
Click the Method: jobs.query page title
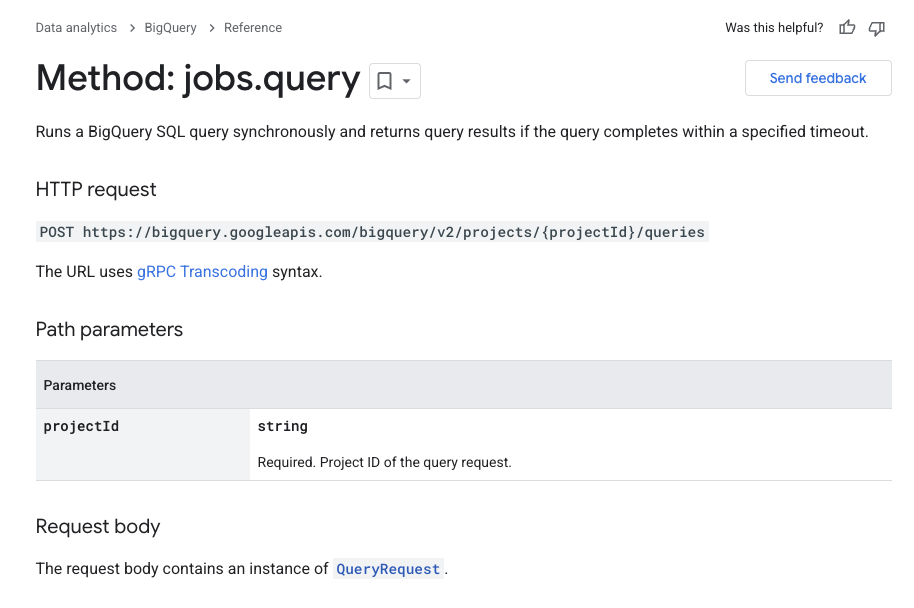pos(198,78)
